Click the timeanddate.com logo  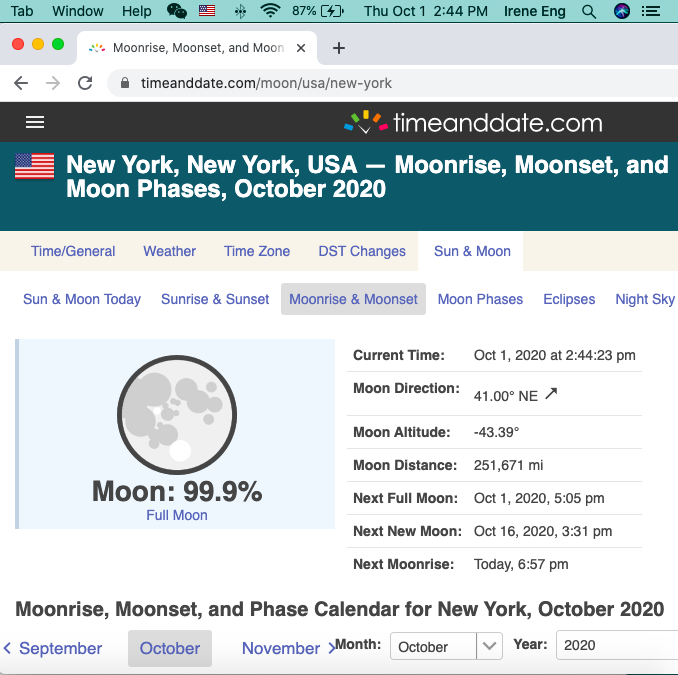click(x=473, y=123)
